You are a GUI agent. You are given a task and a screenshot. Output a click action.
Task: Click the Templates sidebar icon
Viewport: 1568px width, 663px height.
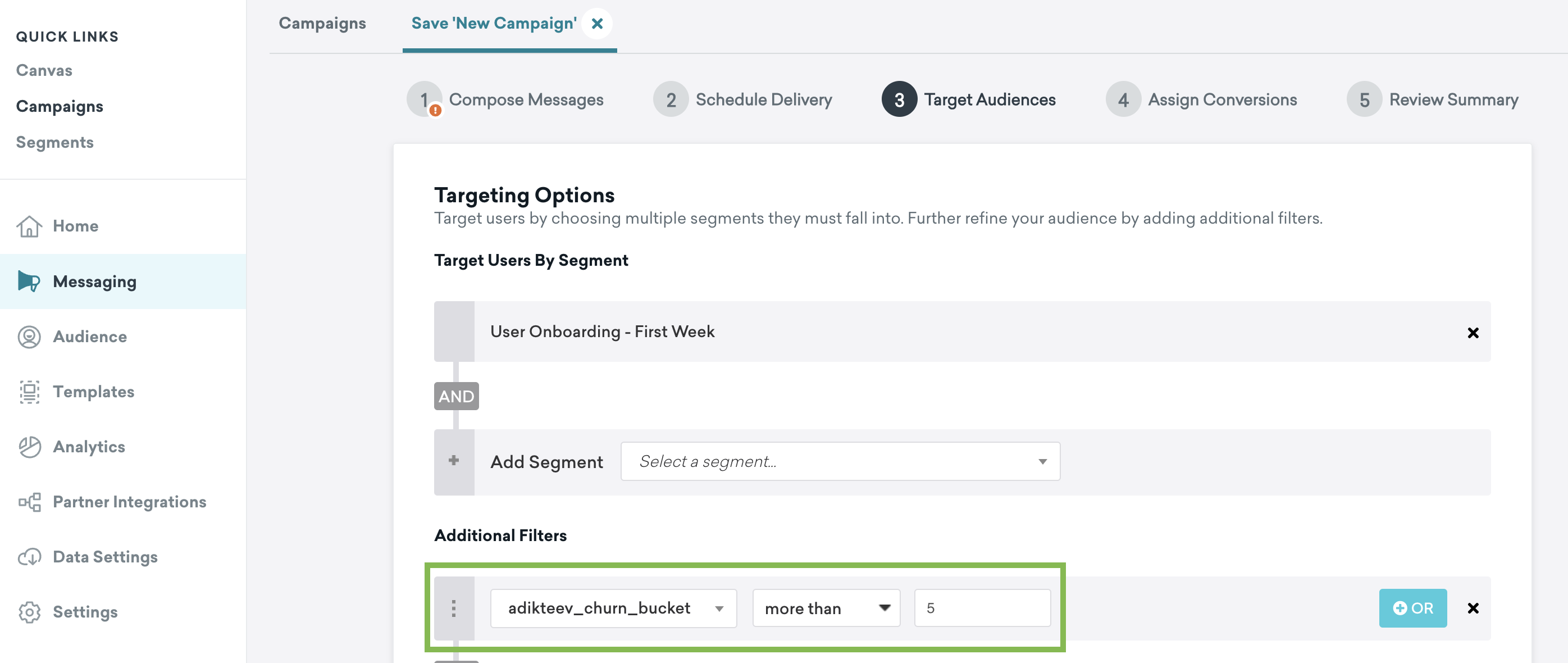(x=29, y=391)
